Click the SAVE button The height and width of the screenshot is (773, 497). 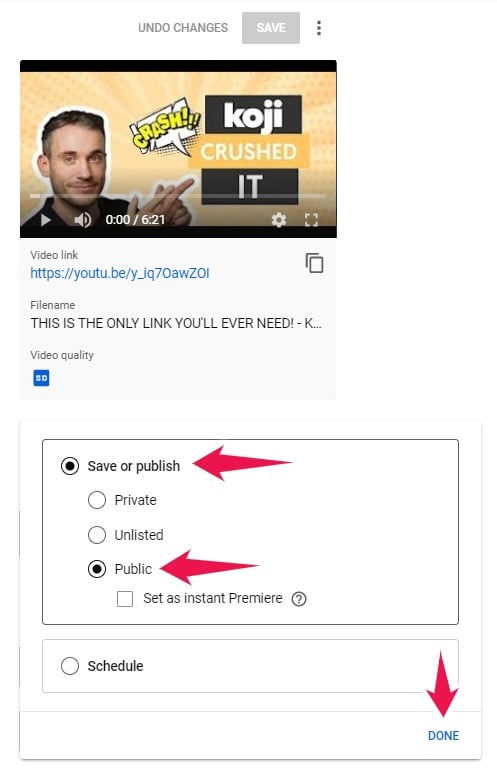[x=271, y=28]
